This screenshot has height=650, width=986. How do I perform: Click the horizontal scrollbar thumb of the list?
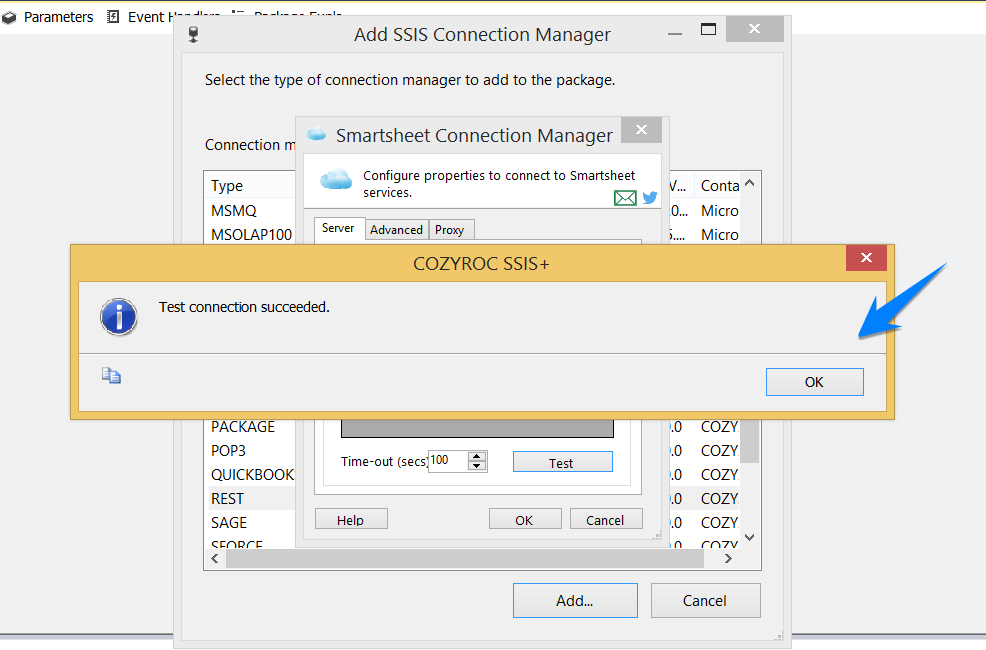coord(464,558)
